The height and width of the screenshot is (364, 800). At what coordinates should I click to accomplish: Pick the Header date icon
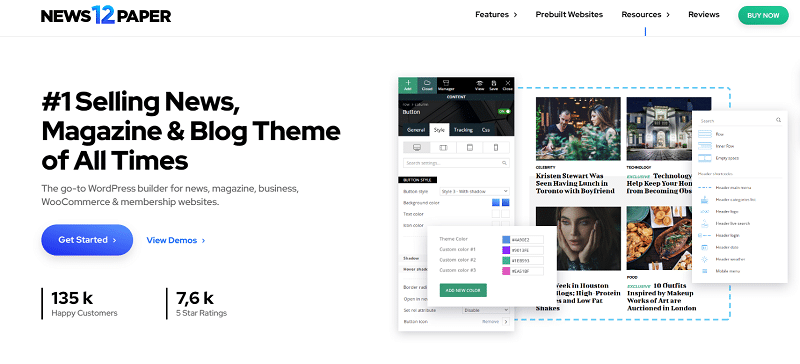[705, 247]
